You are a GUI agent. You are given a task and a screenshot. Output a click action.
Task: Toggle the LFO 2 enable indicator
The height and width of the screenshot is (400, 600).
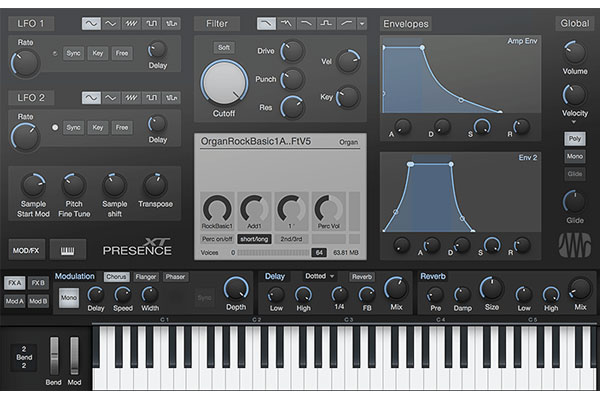(55, 127)
